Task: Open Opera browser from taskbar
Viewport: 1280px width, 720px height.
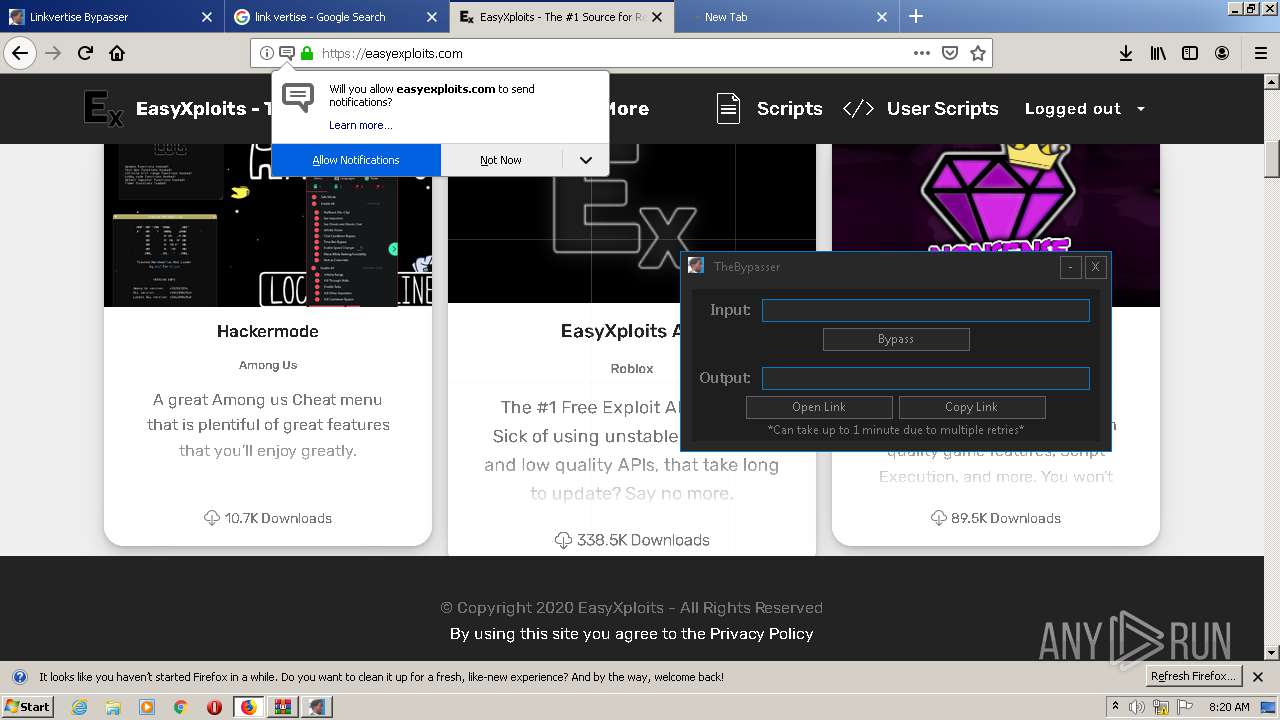Action: pos(214,707)
